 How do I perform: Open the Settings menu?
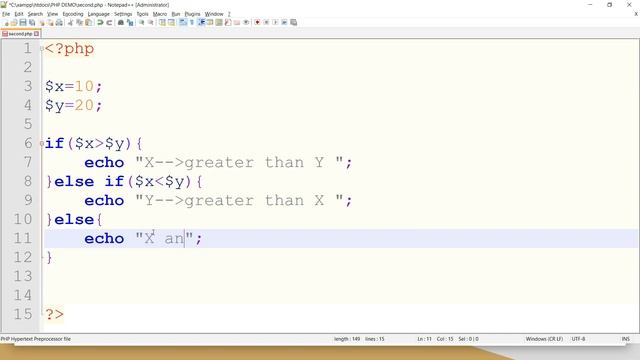coord(123,14)
